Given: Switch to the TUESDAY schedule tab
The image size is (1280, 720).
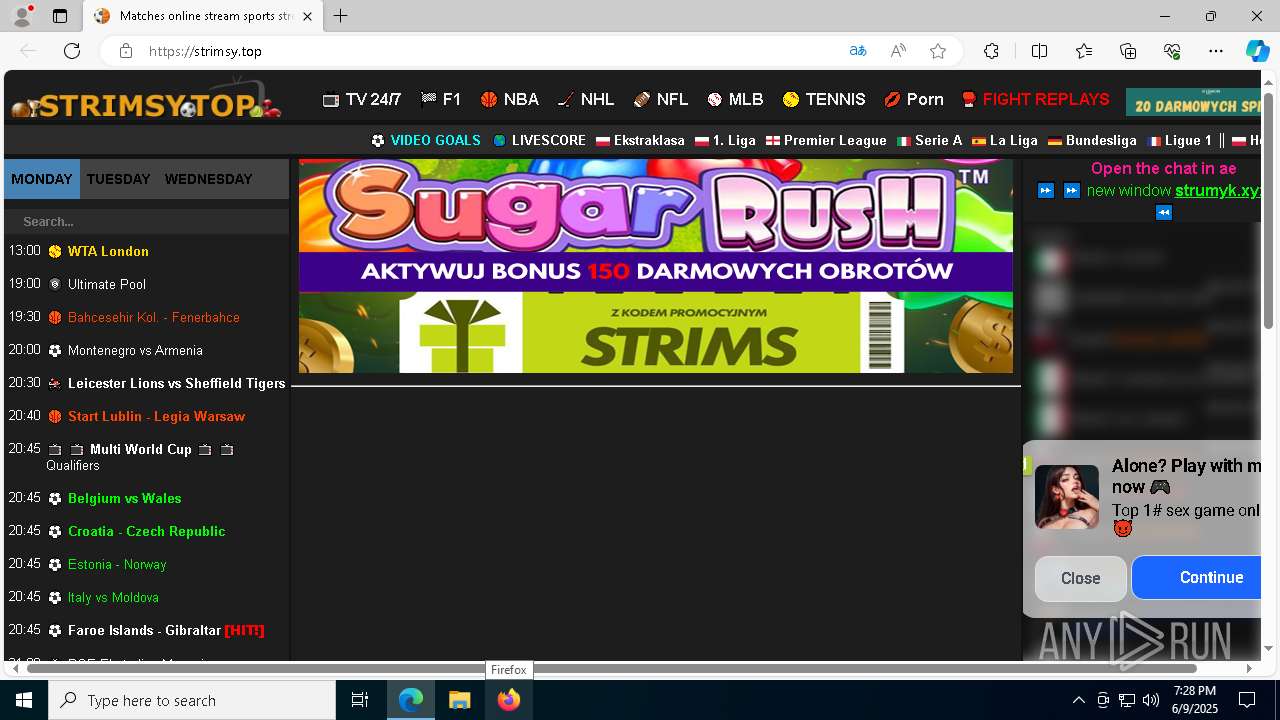Looking at the screenshot, I should point(118,179).
